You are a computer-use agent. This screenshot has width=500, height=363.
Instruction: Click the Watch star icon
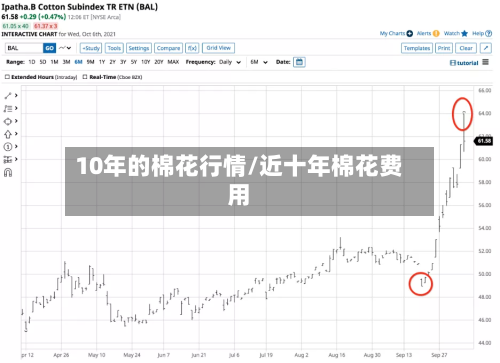point(465,33)
